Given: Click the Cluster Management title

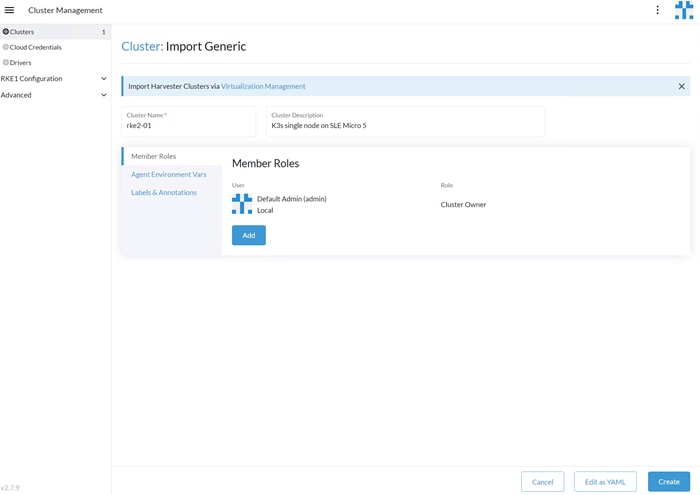Looking at the screenshot, I should (65, 10).
